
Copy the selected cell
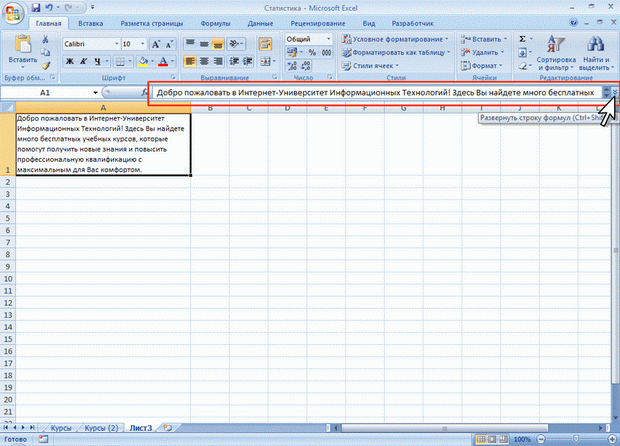click(45, 52)
